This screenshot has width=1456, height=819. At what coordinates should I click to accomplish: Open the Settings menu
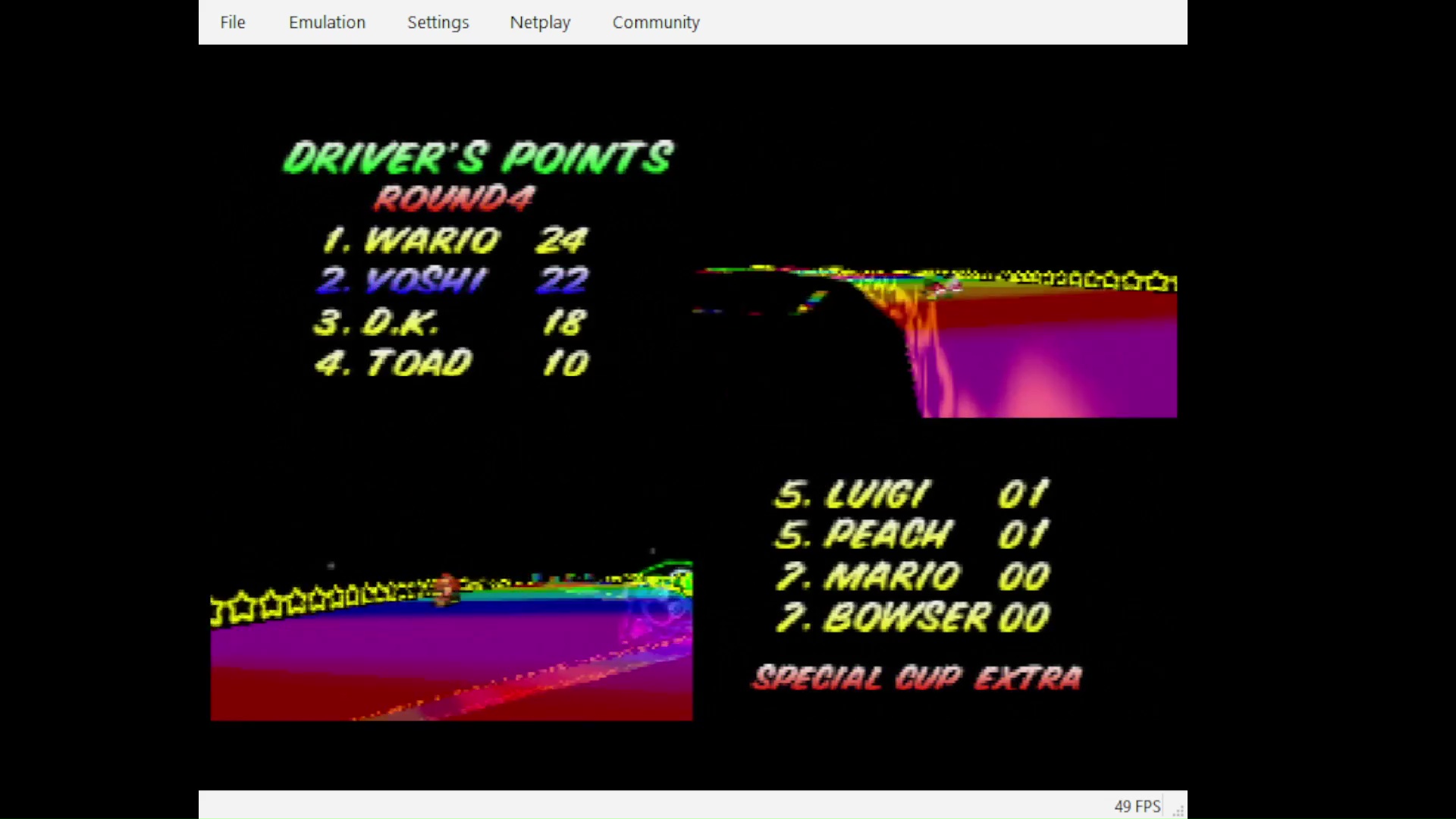[x=438, y=22]
